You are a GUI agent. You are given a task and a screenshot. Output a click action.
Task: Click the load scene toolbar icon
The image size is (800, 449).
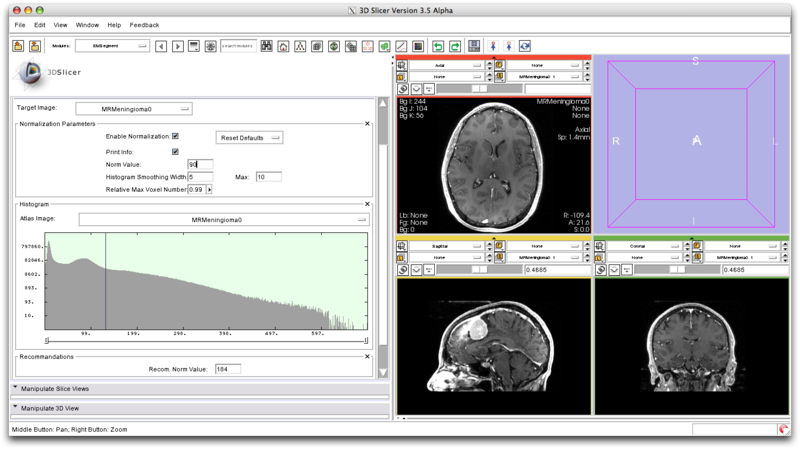pos(18,46)
